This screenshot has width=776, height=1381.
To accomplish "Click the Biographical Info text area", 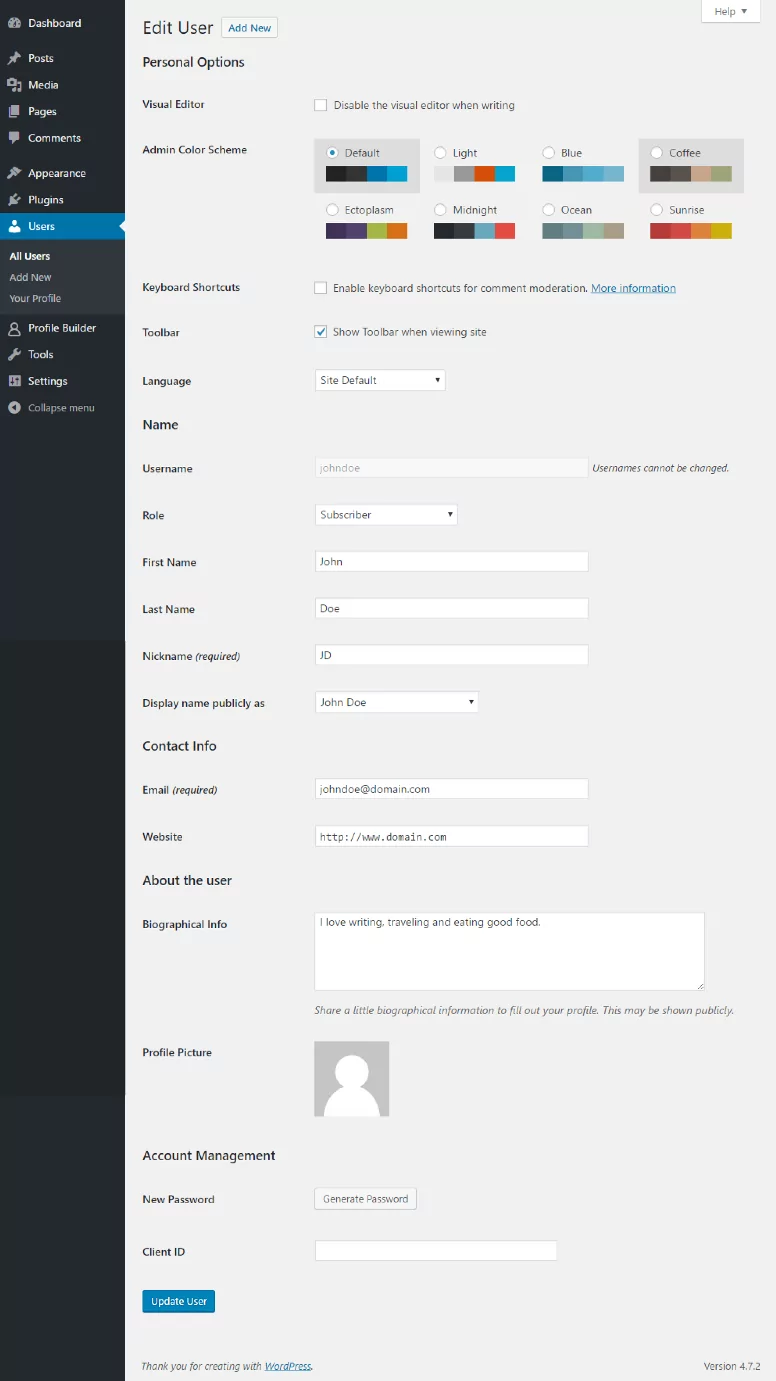I will pos(509,951).
